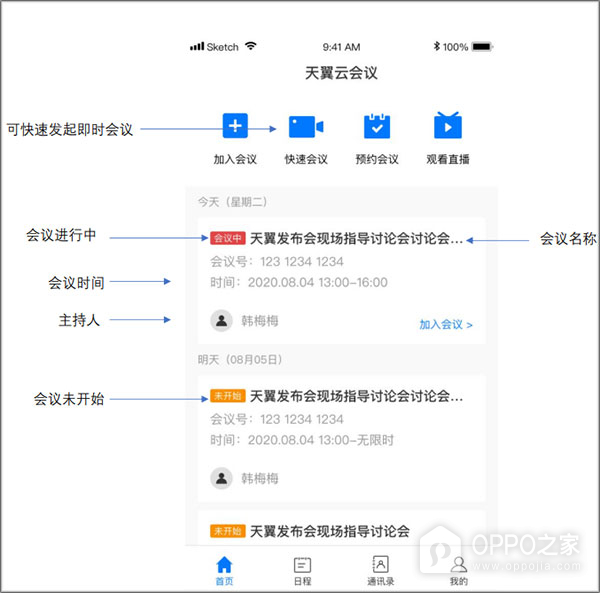Click host avatar in today's meeting card

(x=222, y=321)
